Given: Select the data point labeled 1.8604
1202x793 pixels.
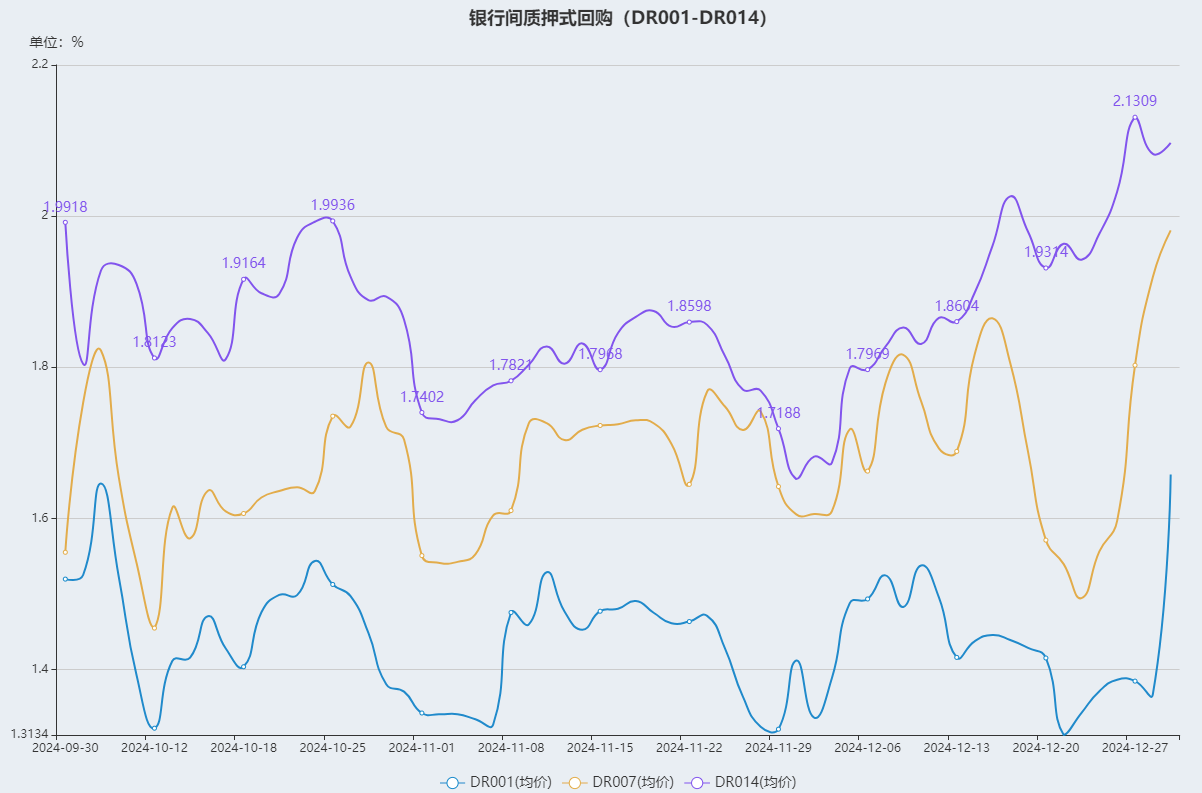Looking at the screenshot, I should [956, 322].
